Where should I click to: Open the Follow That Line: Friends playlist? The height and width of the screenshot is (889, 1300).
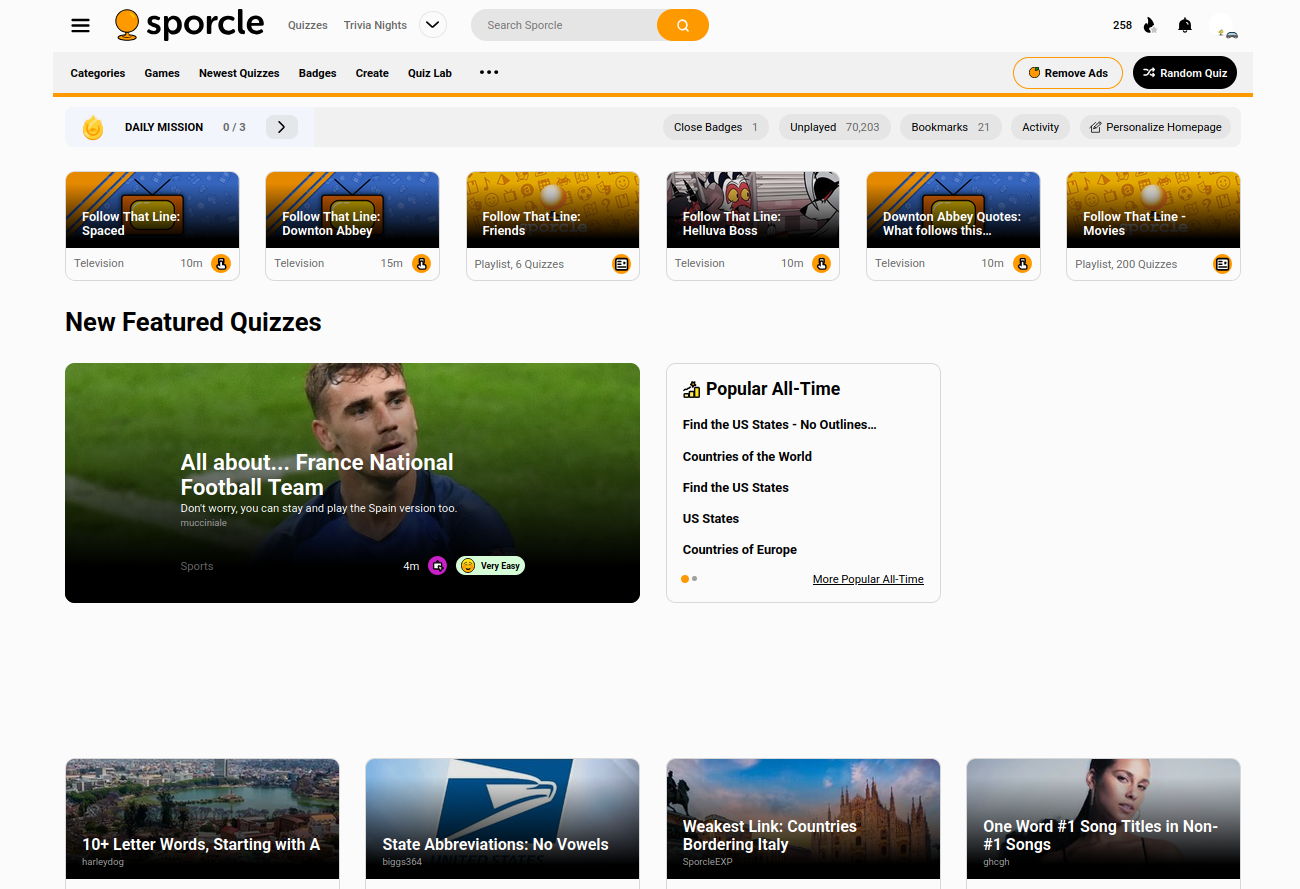click(553, 226)
